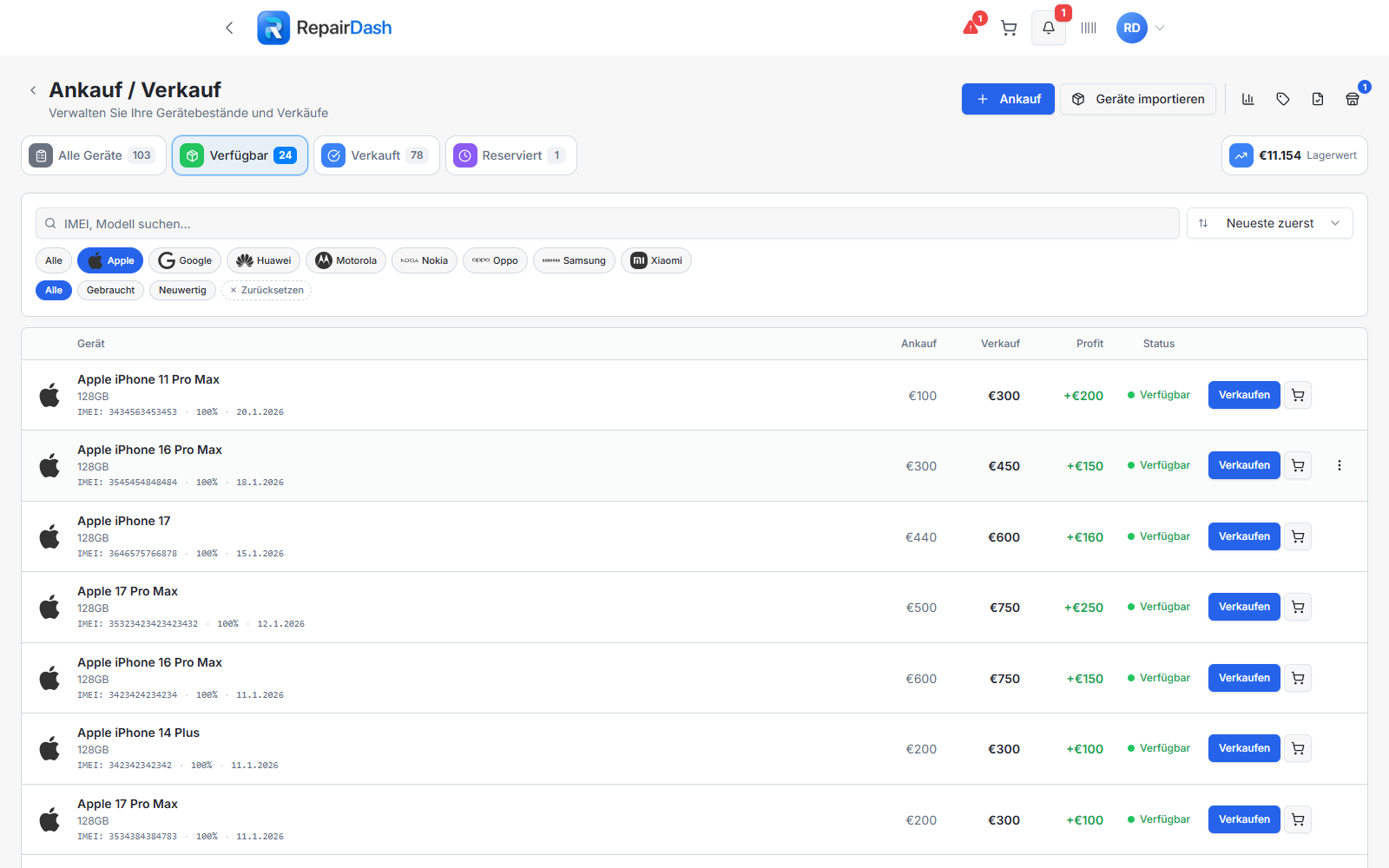Show only Gebraucht devices
The width and height of the screenshot is (1389, 868).
pyautogui.click(x=110, y=290)
